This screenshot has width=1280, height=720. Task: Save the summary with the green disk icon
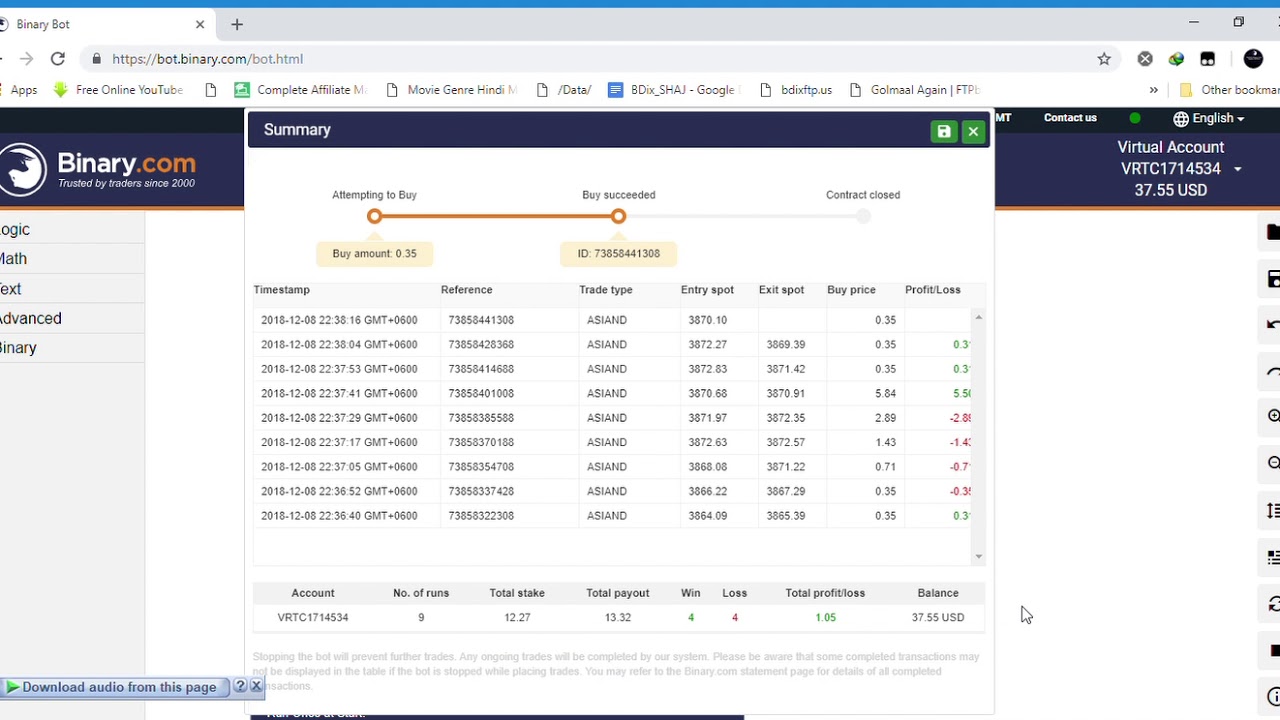(x=943, y=131)
